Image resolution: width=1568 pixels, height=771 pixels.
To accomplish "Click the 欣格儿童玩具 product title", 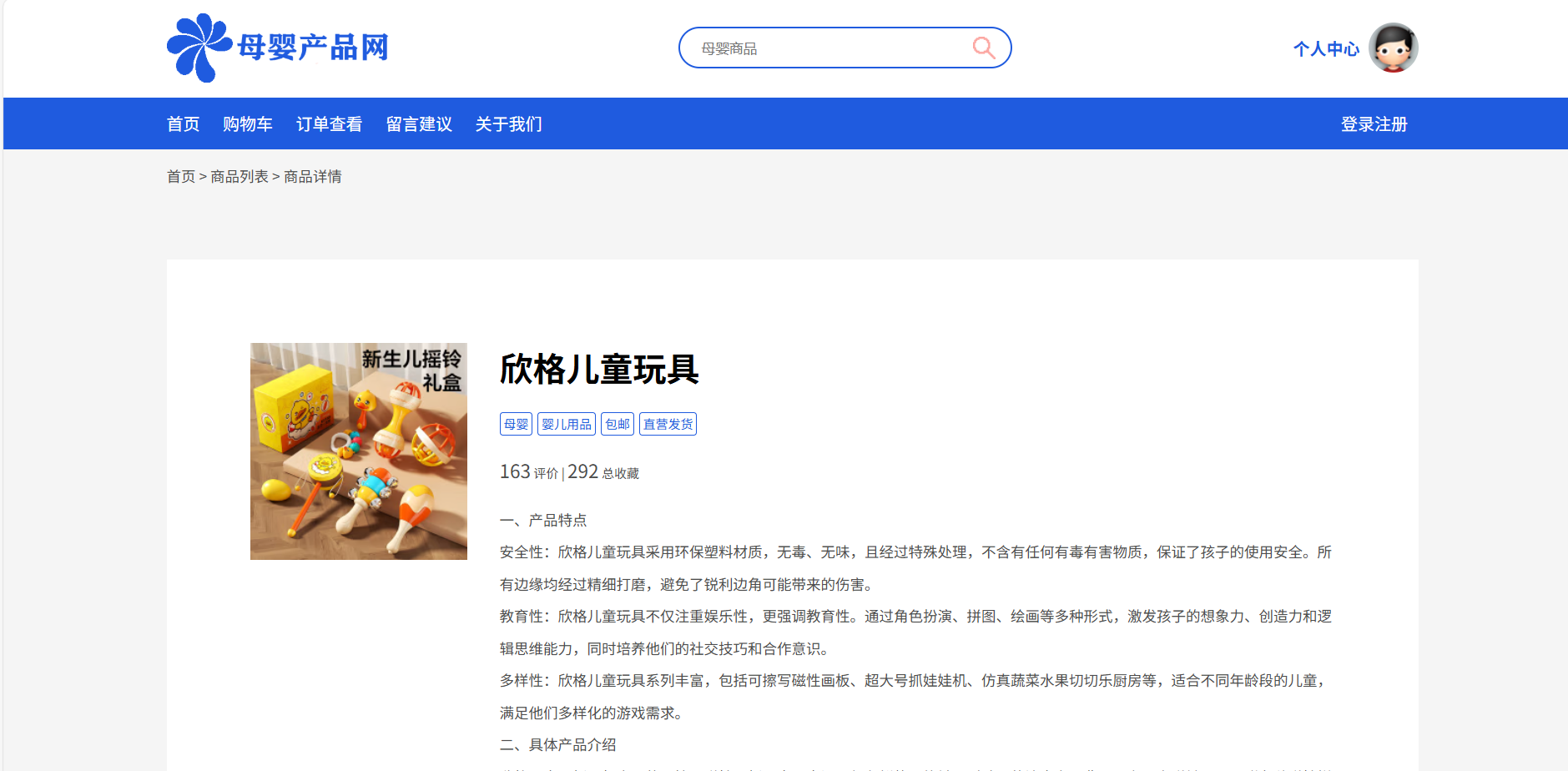I will (599, 370).
